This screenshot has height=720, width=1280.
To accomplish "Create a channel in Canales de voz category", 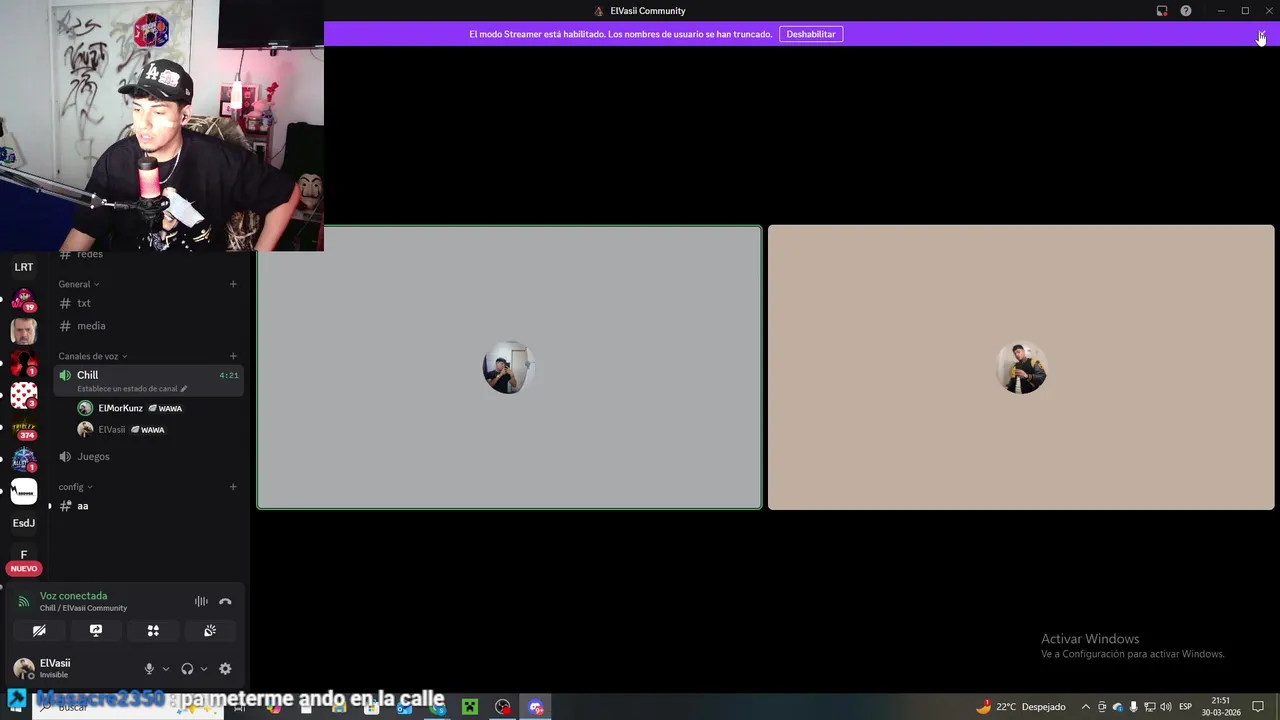I will [233, 356].
